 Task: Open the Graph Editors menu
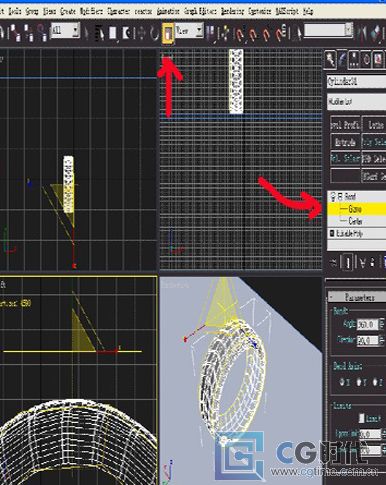[200, 12]
